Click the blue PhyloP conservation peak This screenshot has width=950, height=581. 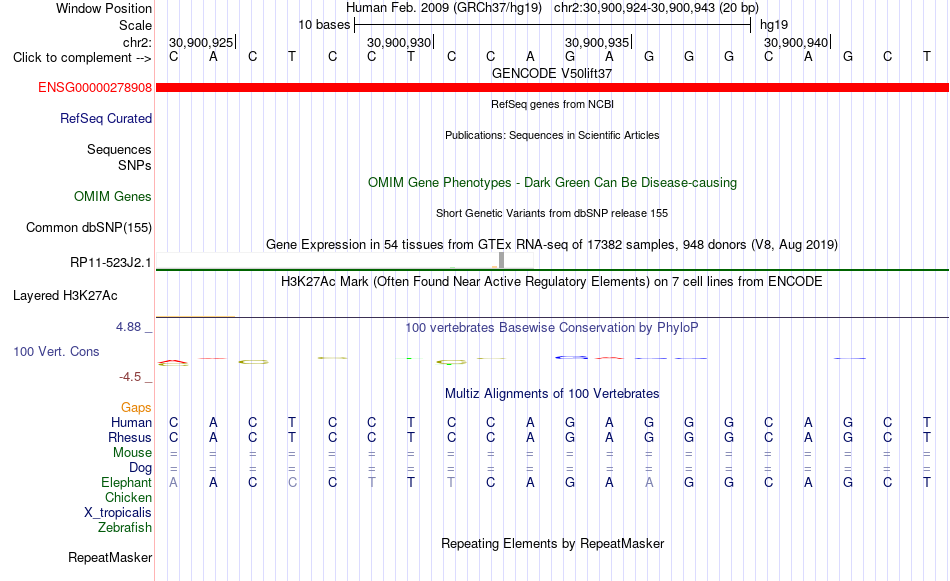click(571, 357)
